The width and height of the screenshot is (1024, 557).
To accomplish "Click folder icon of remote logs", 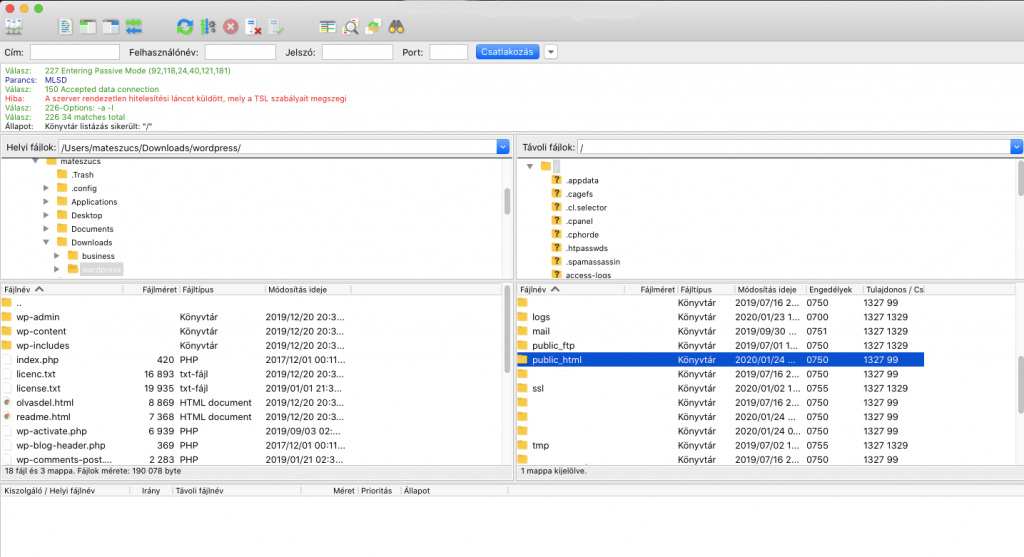I will click(522, 317).
